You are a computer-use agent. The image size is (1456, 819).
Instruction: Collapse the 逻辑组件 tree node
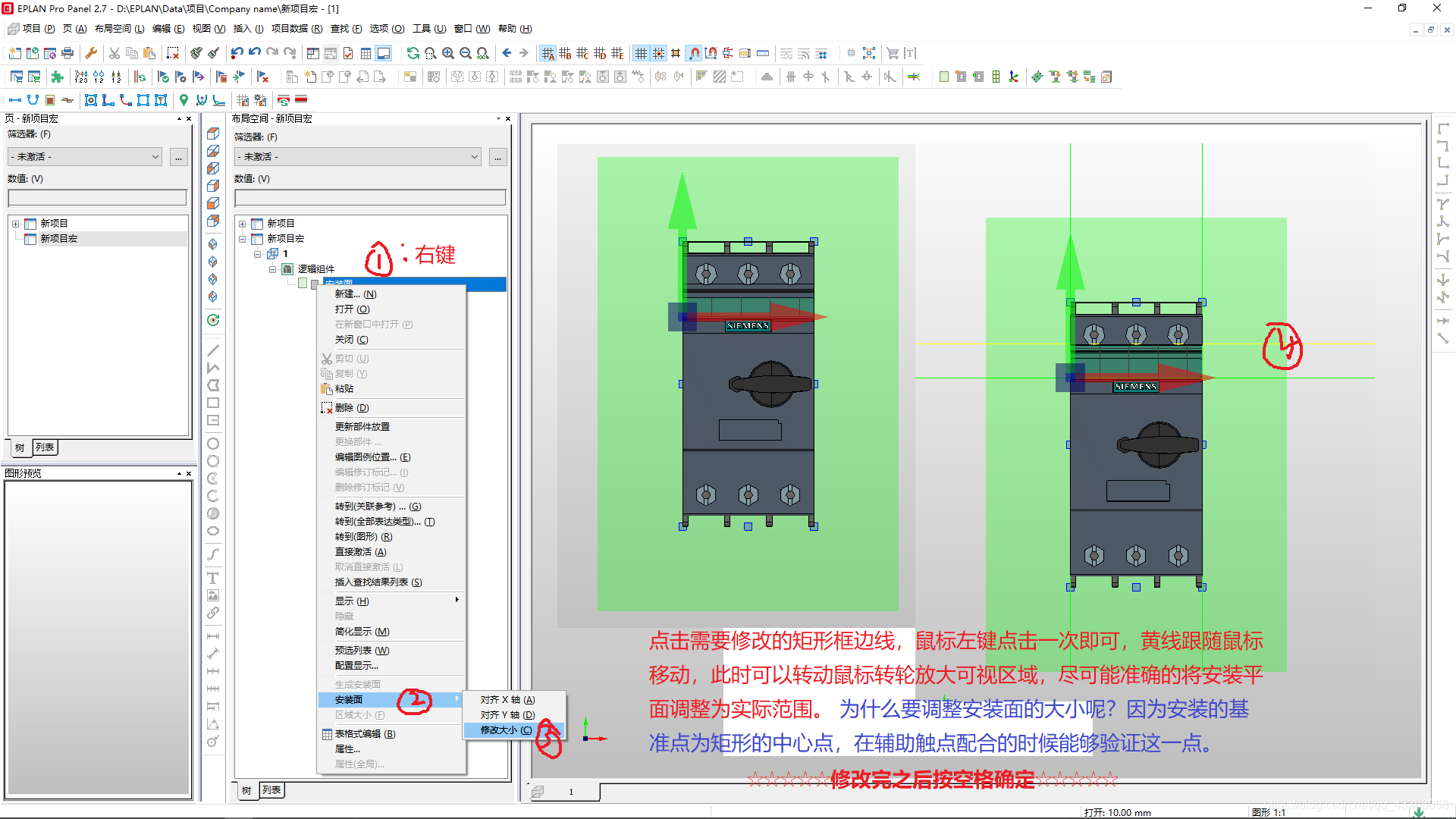pos(272,269)
